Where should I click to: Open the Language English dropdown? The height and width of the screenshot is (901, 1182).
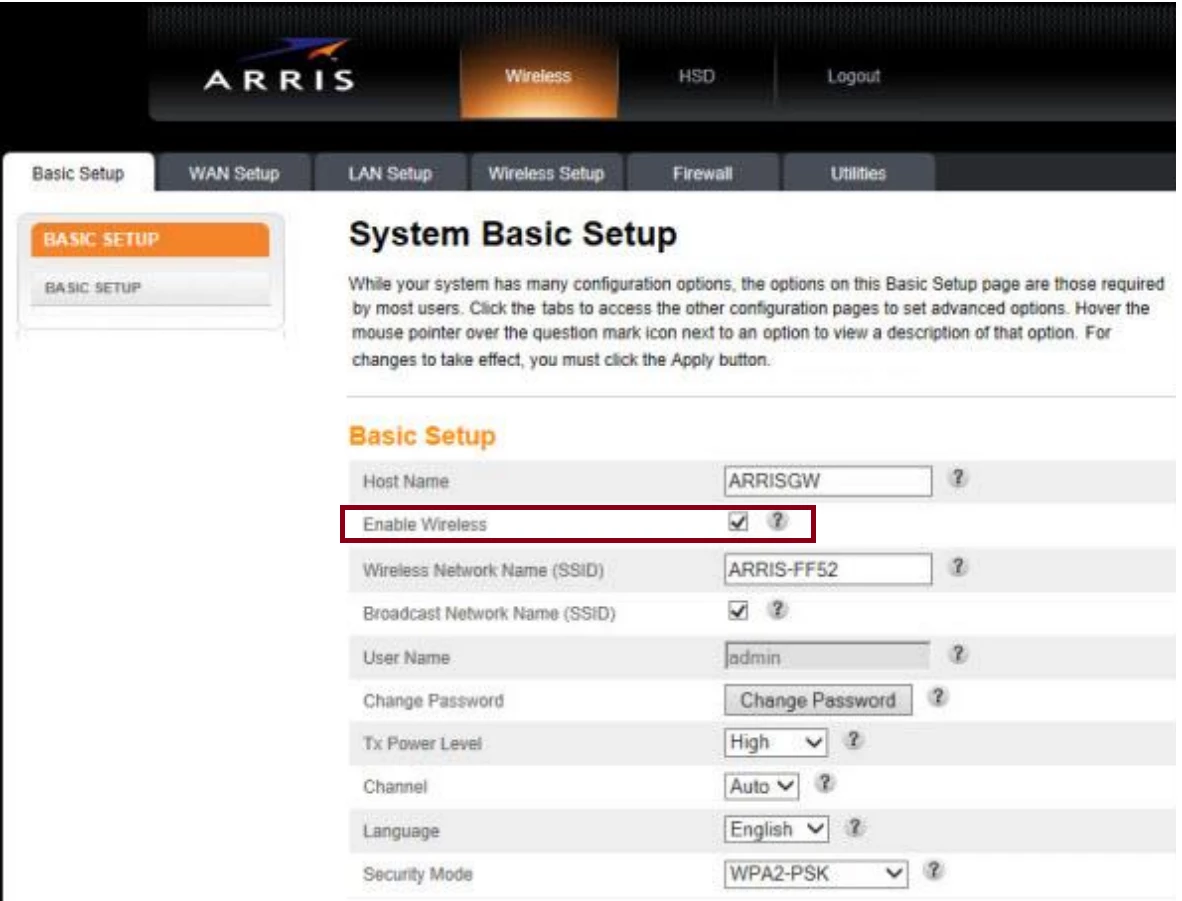point(776,830)
